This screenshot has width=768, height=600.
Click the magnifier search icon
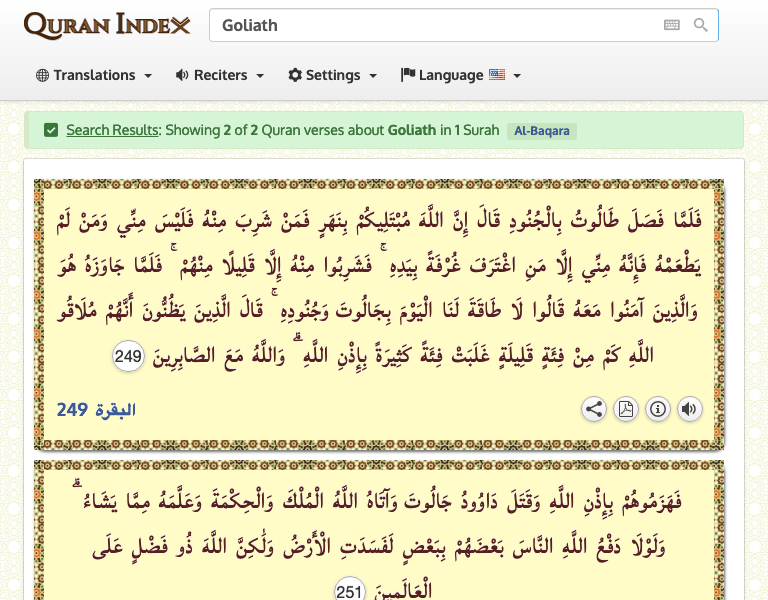(x=701, y=25)
